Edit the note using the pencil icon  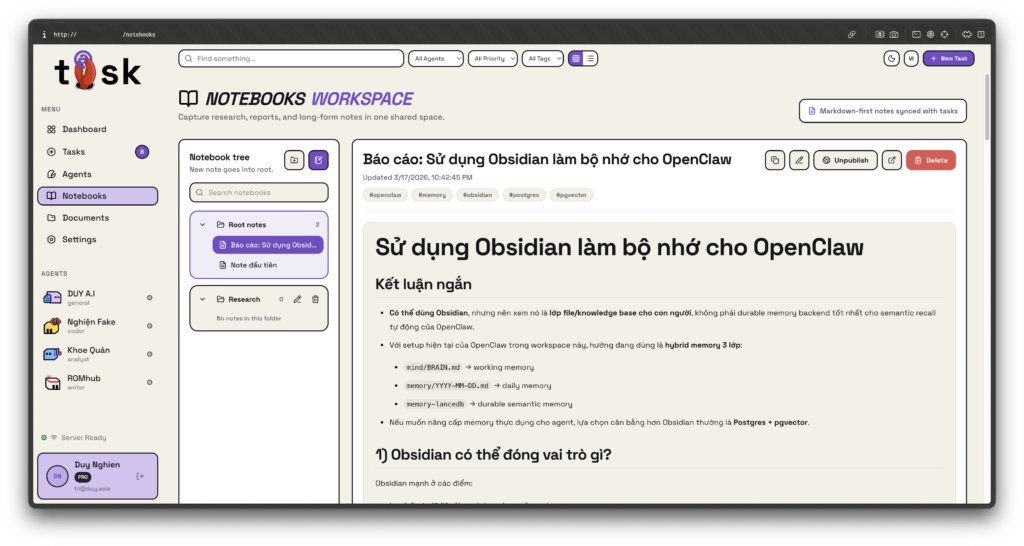click(x=798, y=160)
